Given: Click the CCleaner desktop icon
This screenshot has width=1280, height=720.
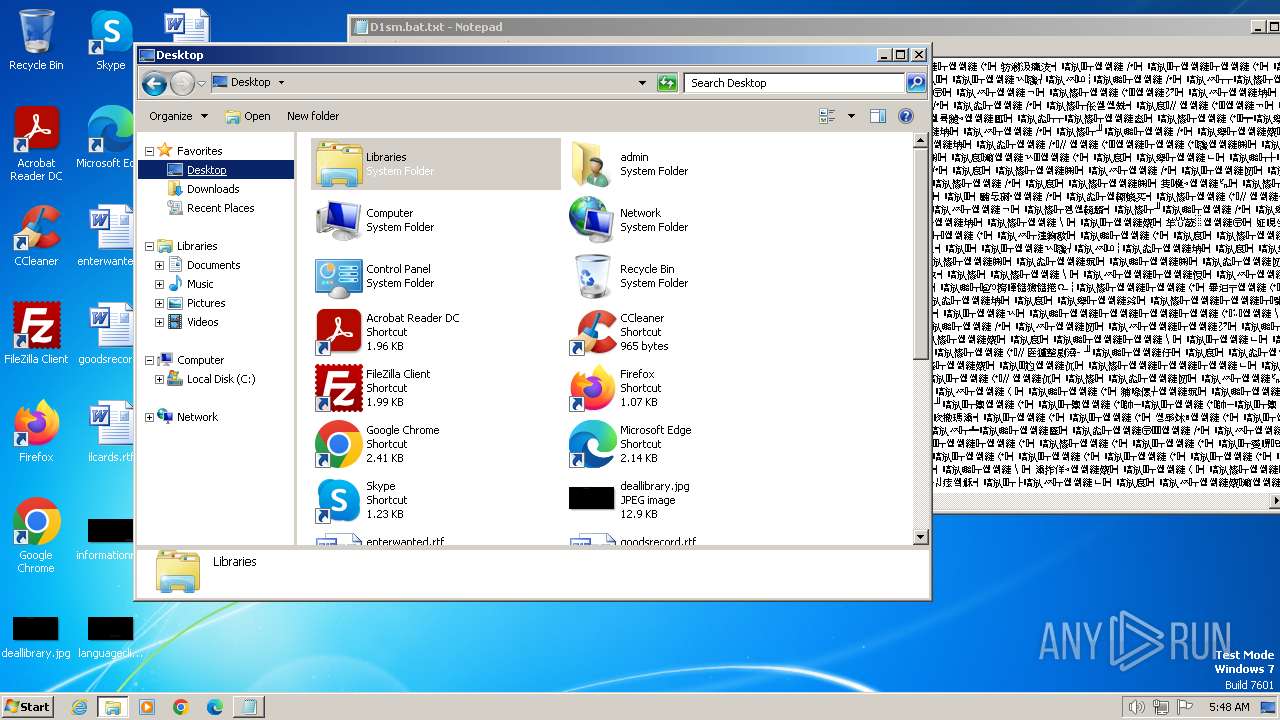Looking at the screenshot, I should point(36,236).
